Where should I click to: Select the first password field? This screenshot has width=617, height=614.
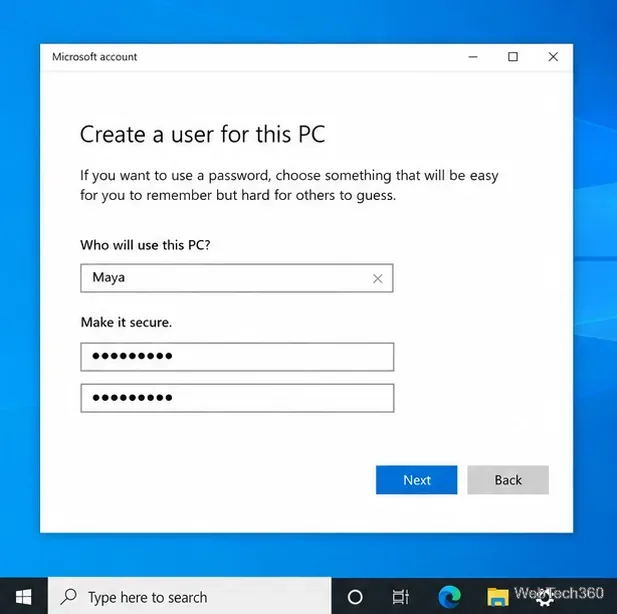pos(237,357)
